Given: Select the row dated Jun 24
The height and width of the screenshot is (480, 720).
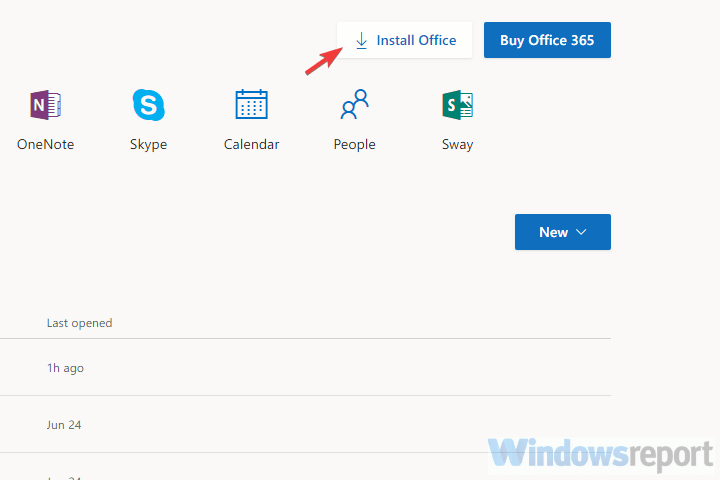Looking at the screenshot, I should (x=305, y=424).
